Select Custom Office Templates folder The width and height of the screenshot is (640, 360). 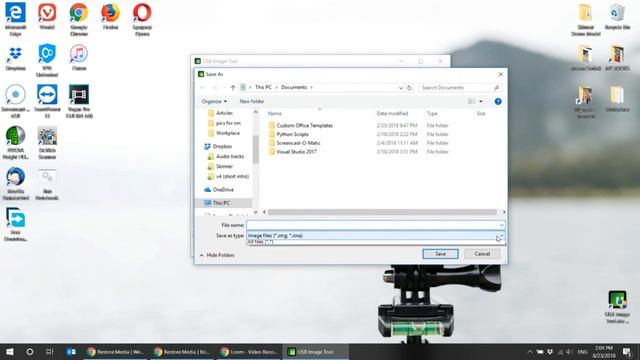pos(304,125)
